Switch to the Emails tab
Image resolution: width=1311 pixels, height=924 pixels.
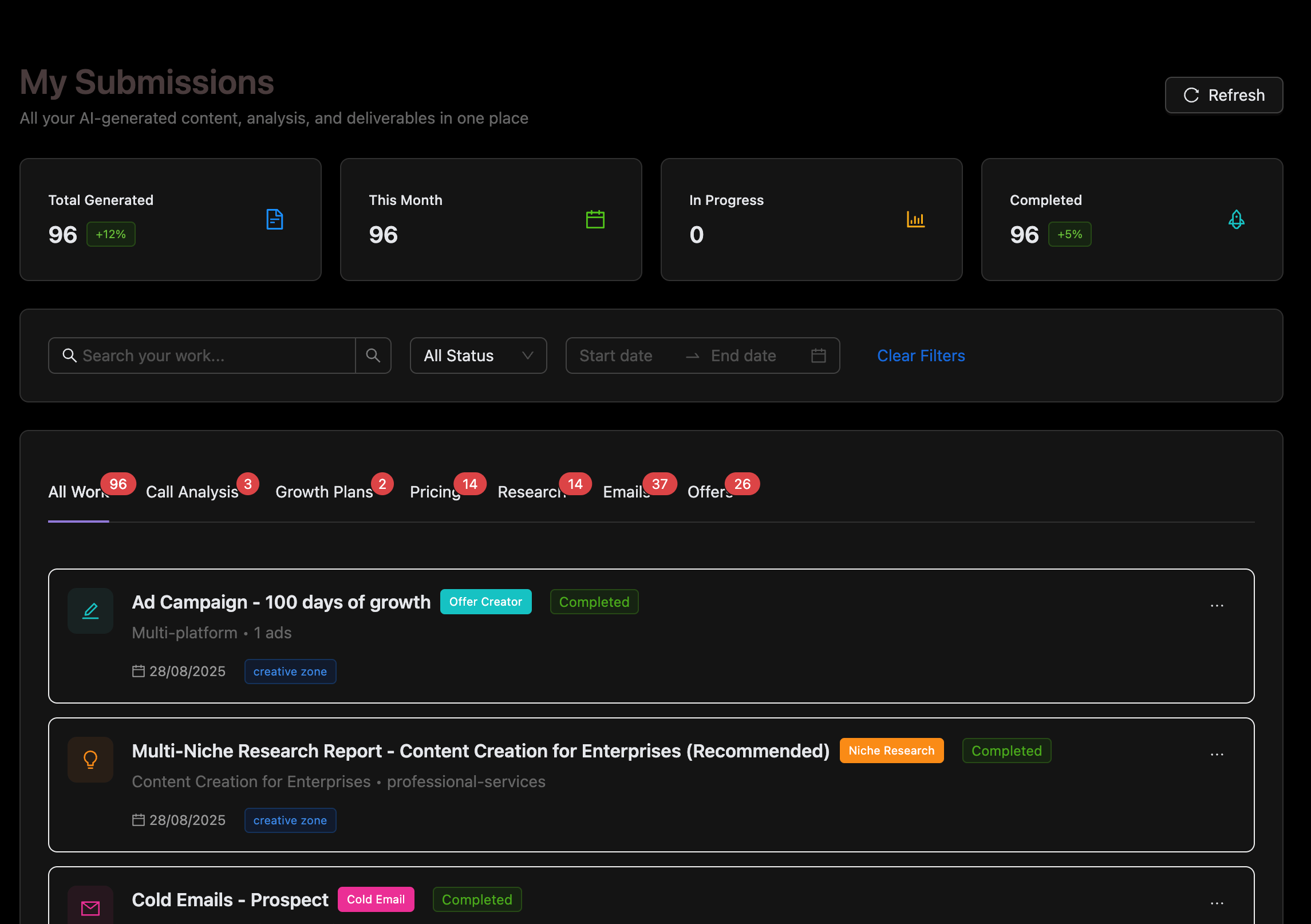click(626, 492)
